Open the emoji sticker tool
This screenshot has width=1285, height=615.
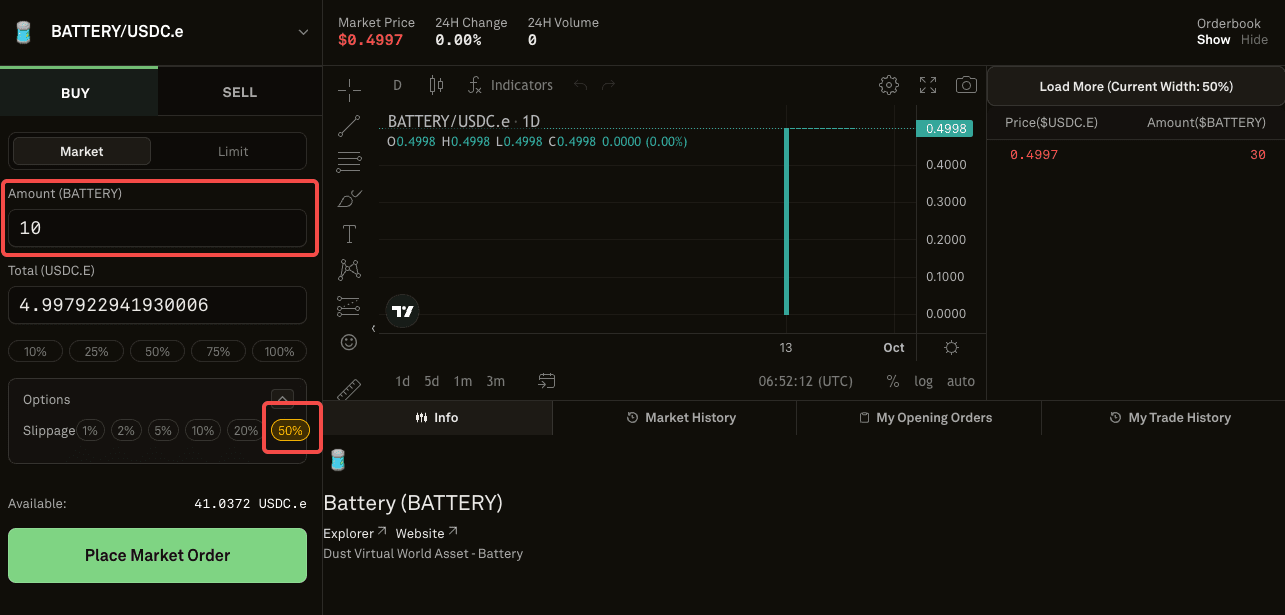tap(348, 341)
